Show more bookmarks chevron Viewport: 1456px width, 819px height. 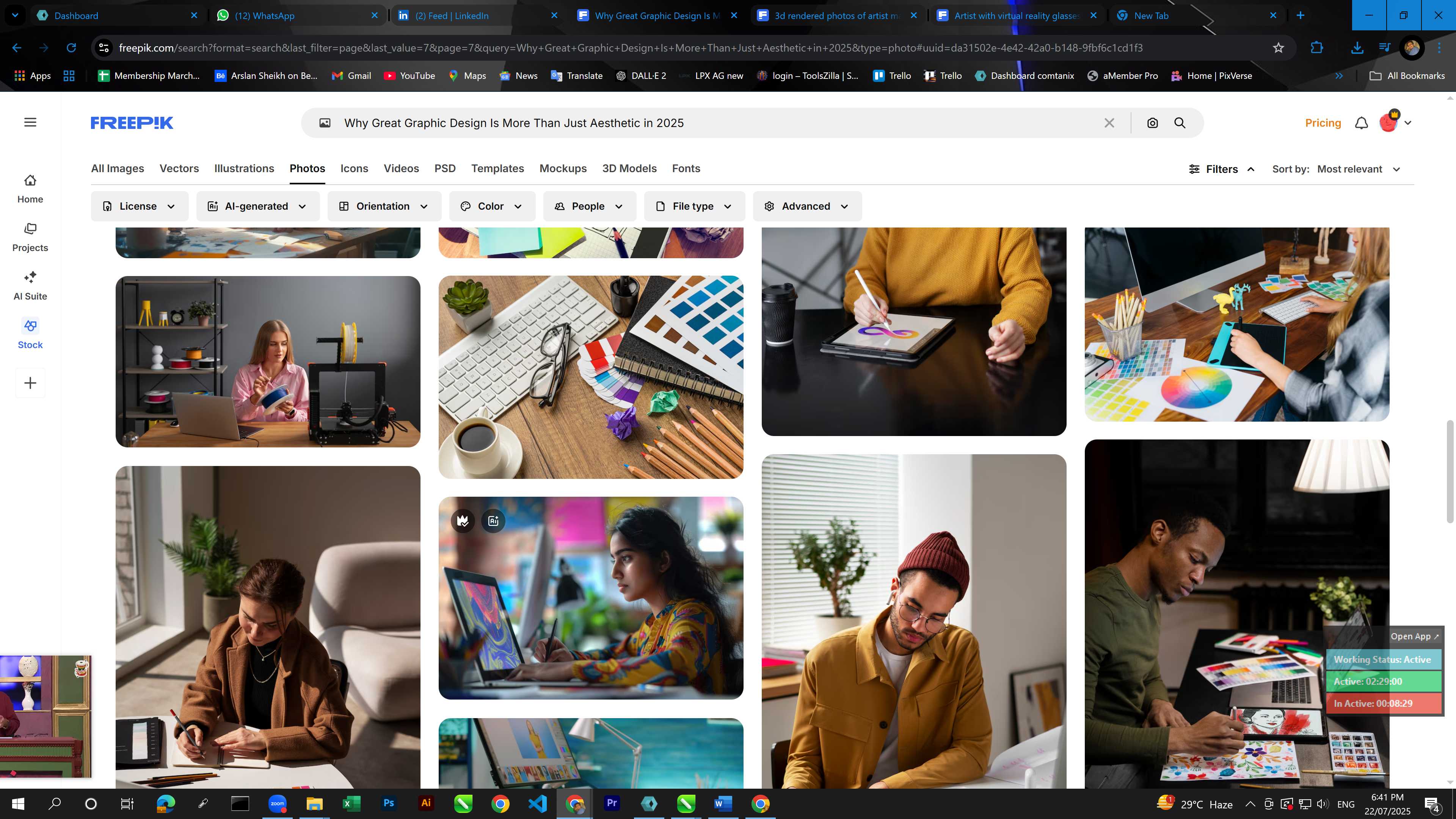point(1338,76)
